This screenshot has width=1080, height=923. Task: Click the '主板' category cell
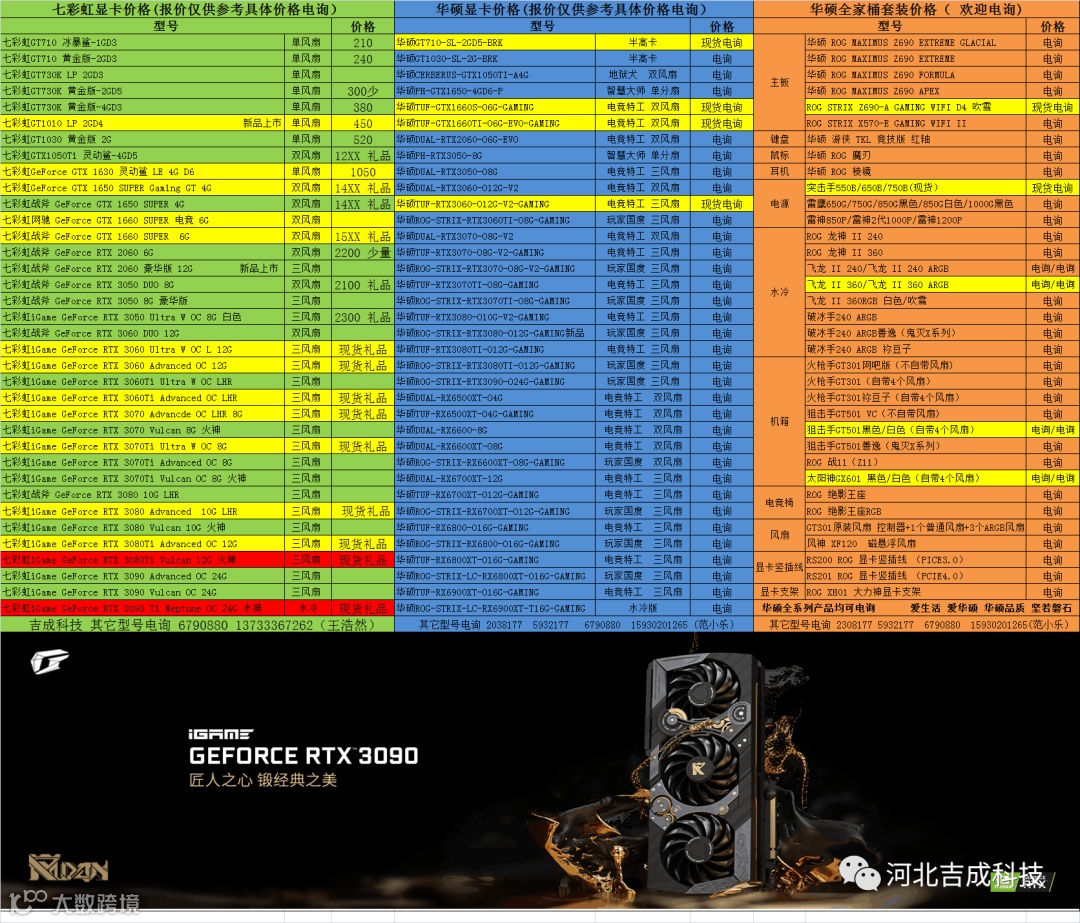tap(780, 83)
